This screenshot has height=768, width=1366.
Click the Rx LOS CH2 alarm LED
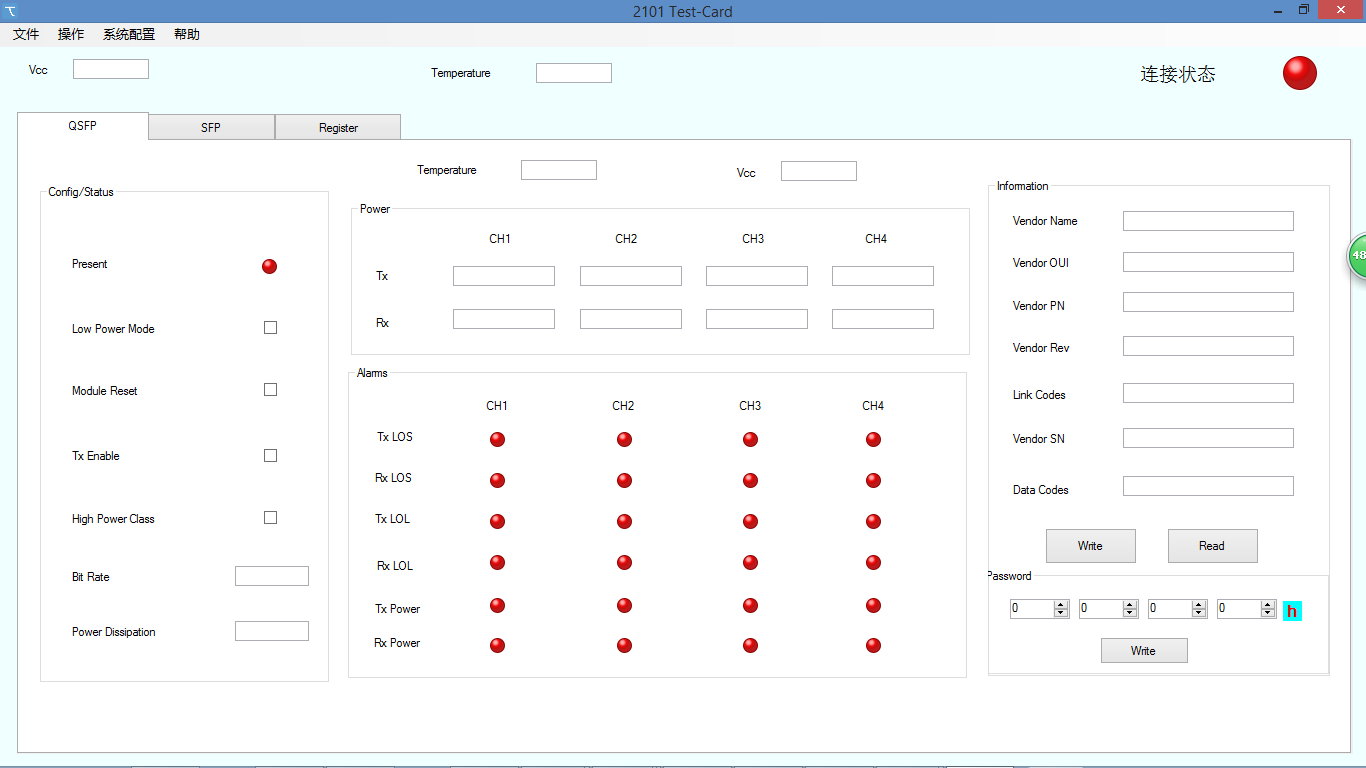624,480
